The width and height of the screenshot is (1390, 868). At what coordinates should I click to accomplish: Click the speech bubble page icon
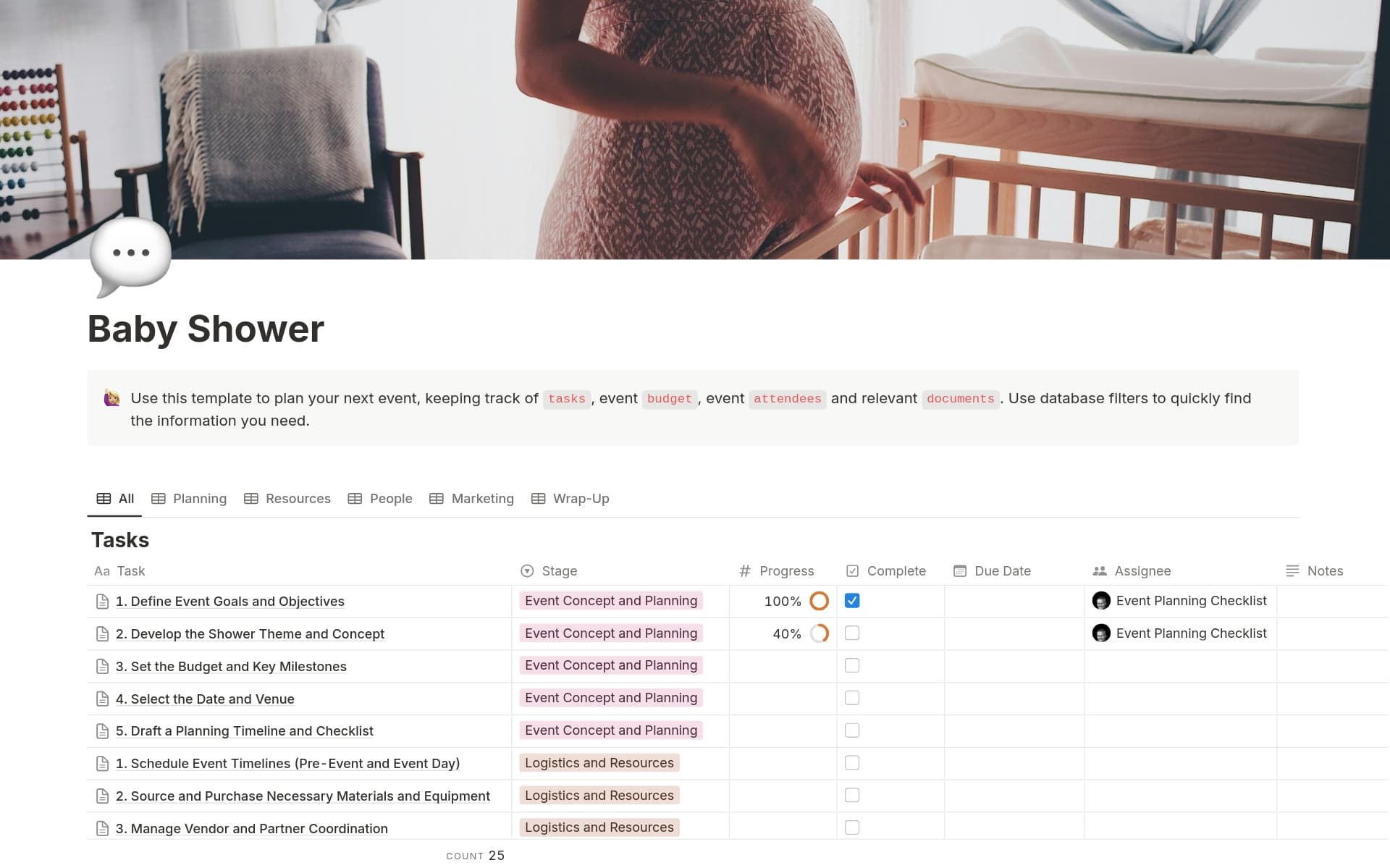click(130, 255)
